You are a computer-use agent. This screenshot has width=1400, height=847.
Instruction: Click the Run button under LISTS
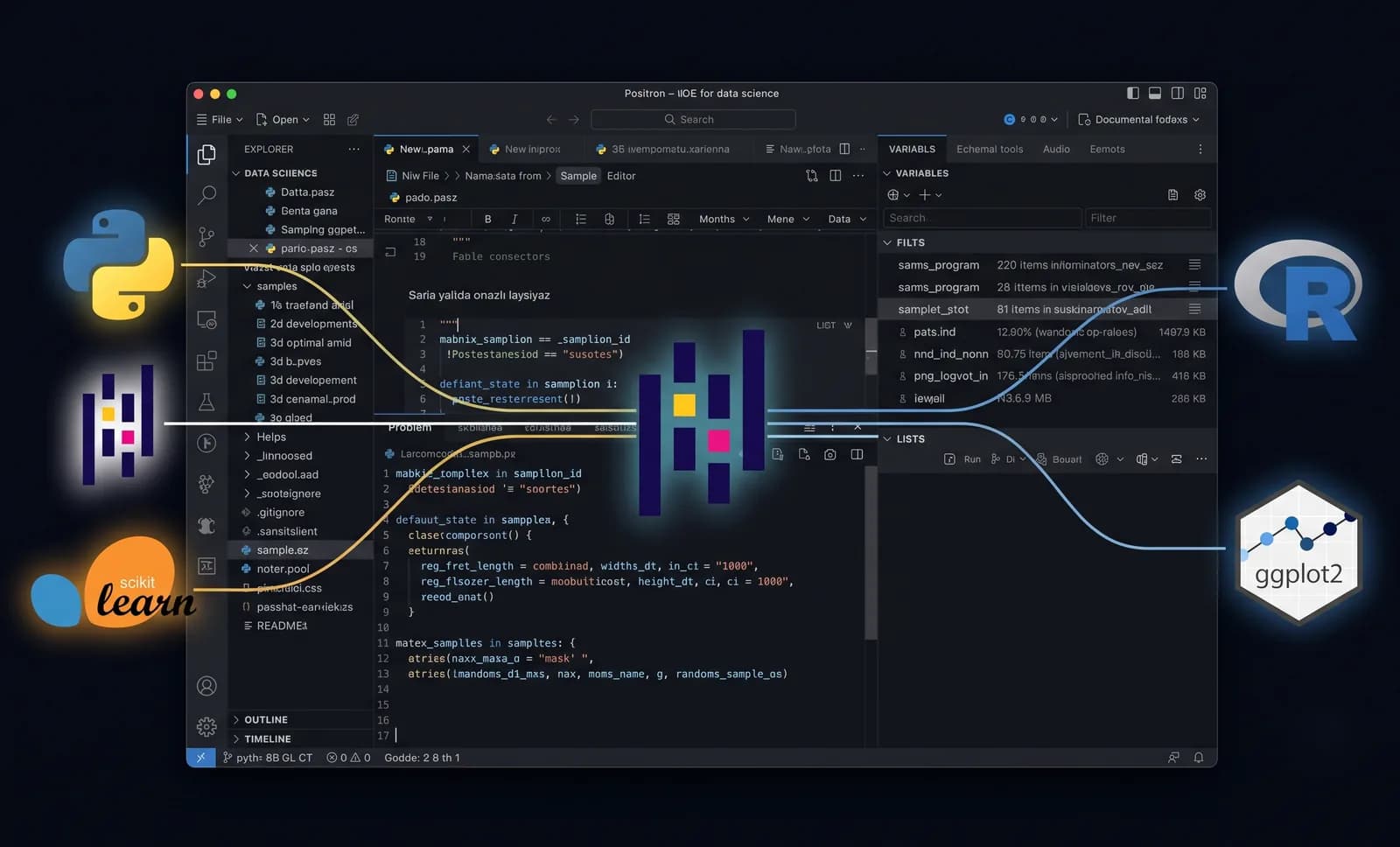[x=962, y=459]
